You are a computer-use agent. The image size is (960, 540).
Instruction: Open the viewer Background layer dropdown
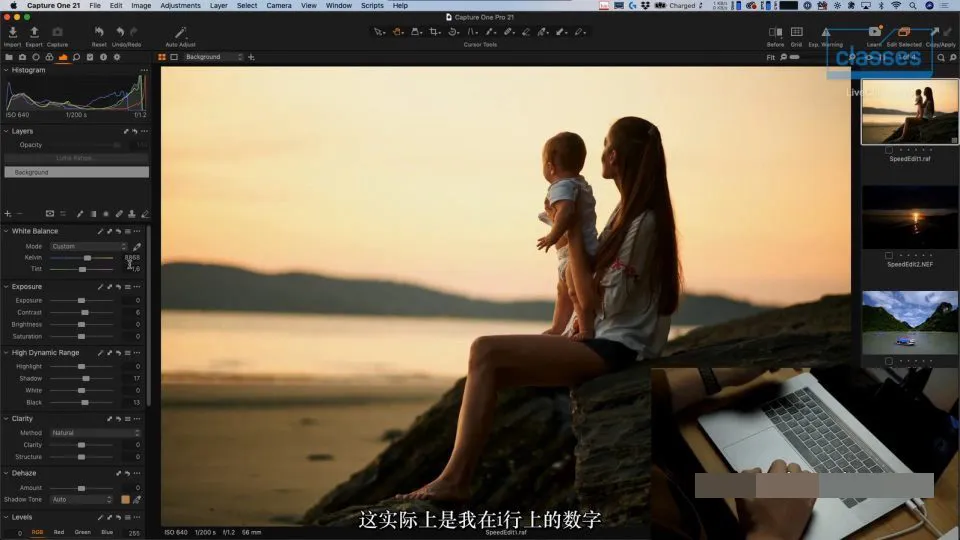(x=213, y=57)
